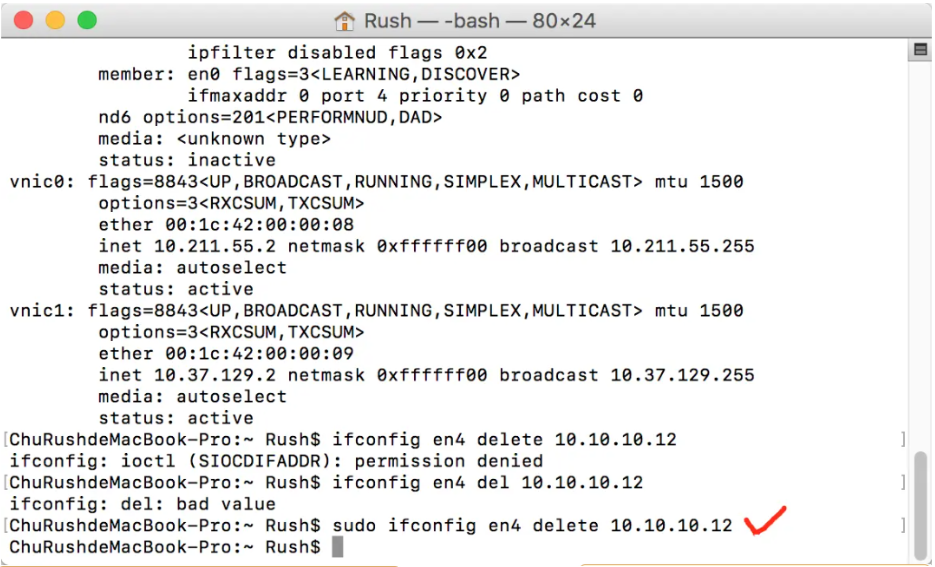Viewport: 935px width, 567px height.
Task: Close the terminal with the red button
Action: [24, 20]
